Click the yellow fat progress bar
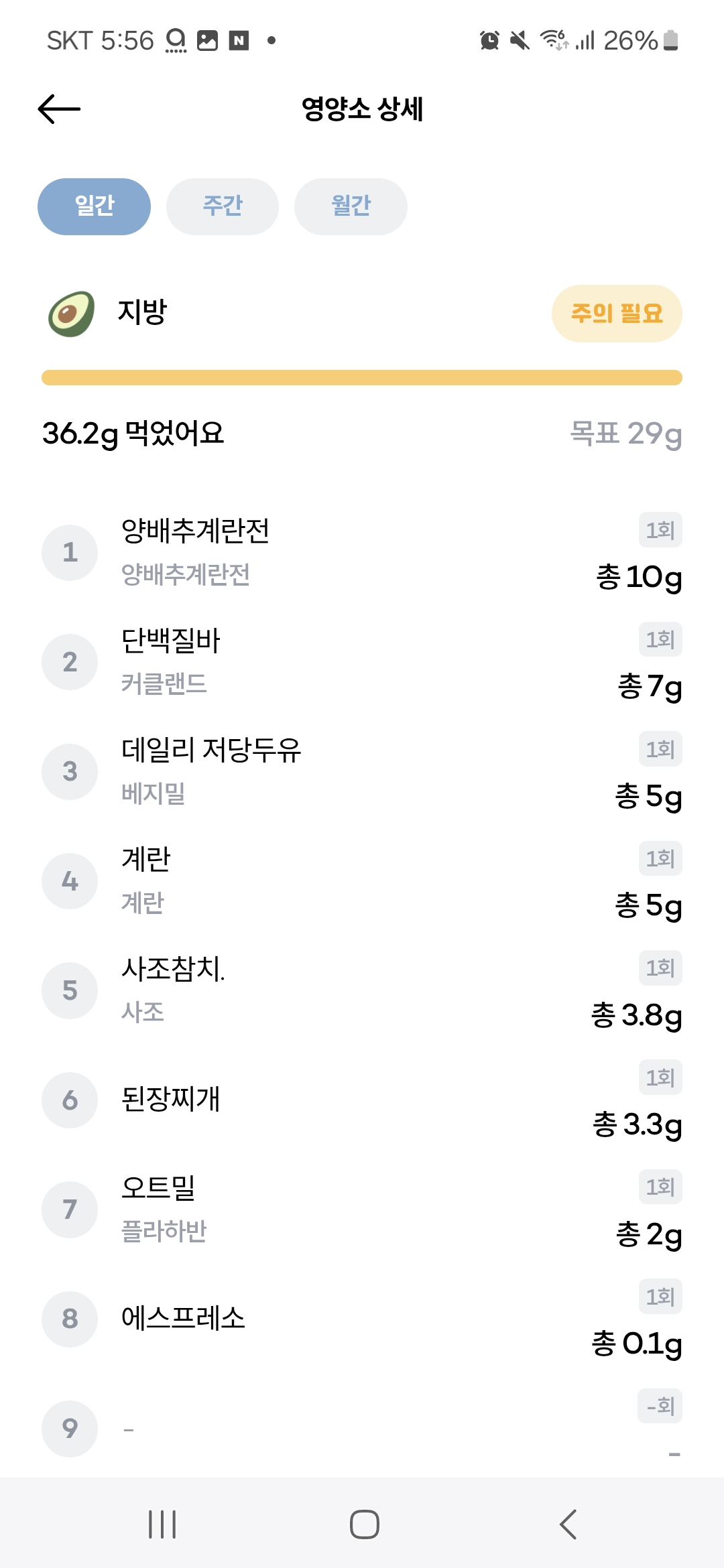The width and height of the screenshot is (724, 1568). tap(362, 378)
